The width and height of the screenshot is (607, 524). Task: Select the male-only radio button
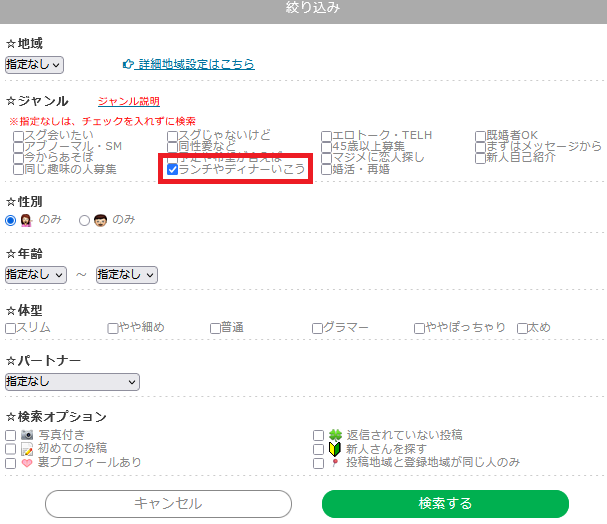85,220
